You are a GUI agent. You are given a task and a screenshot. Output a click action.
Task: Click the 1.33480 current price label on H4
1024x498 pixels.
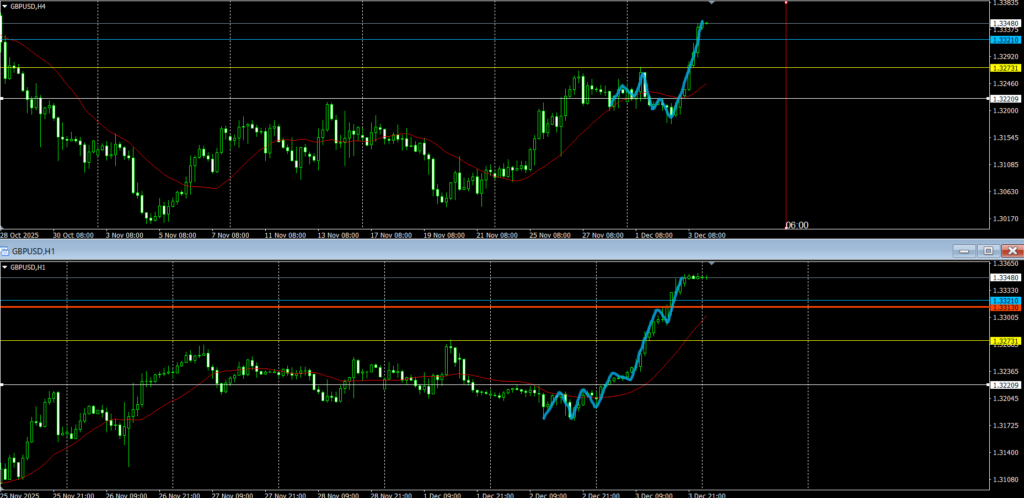pyautogui.click(x=1004, y=23)
